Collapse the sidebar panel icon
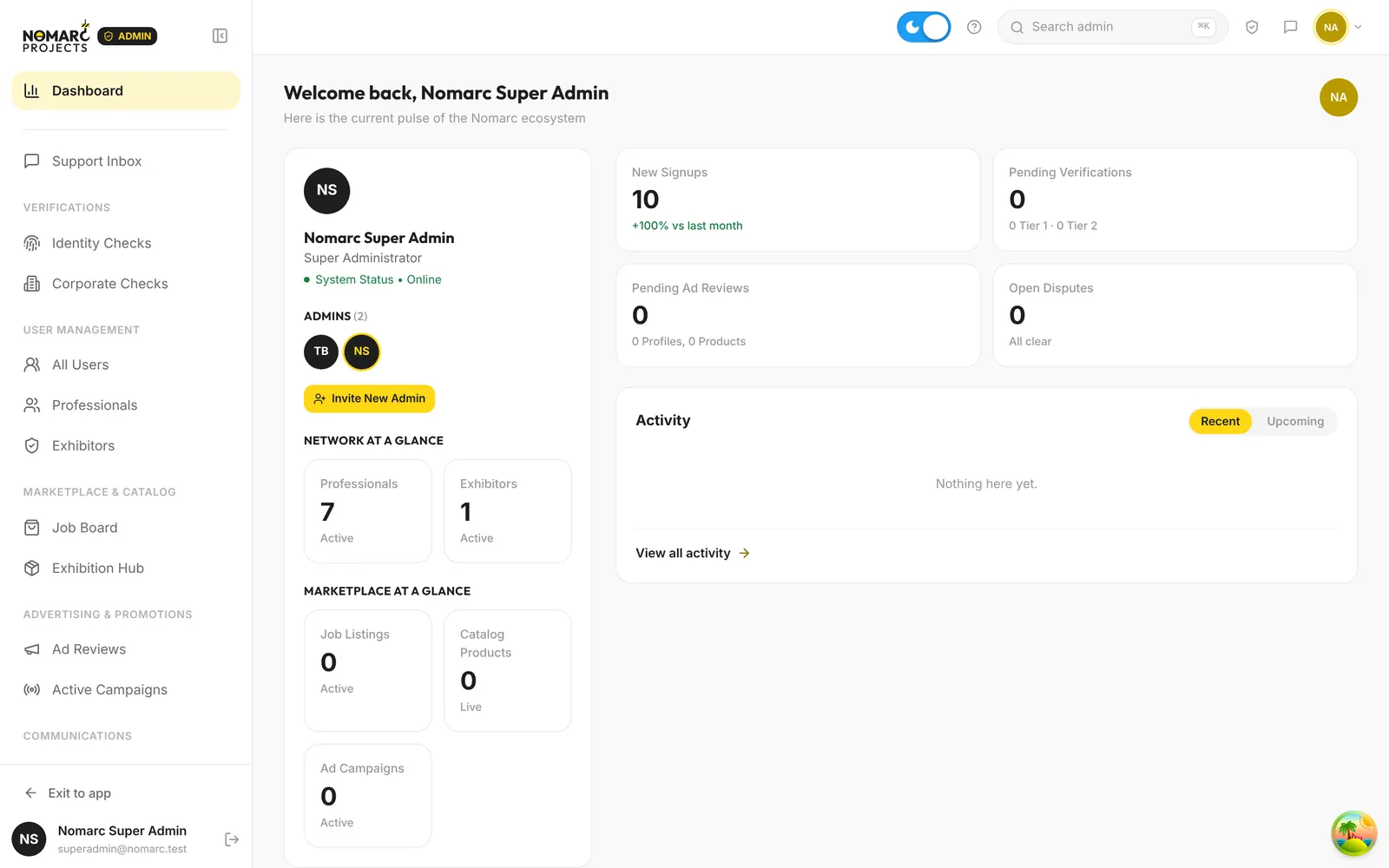Image resolution: width=1389 pixels, height=868 pixels. point(220,36)
